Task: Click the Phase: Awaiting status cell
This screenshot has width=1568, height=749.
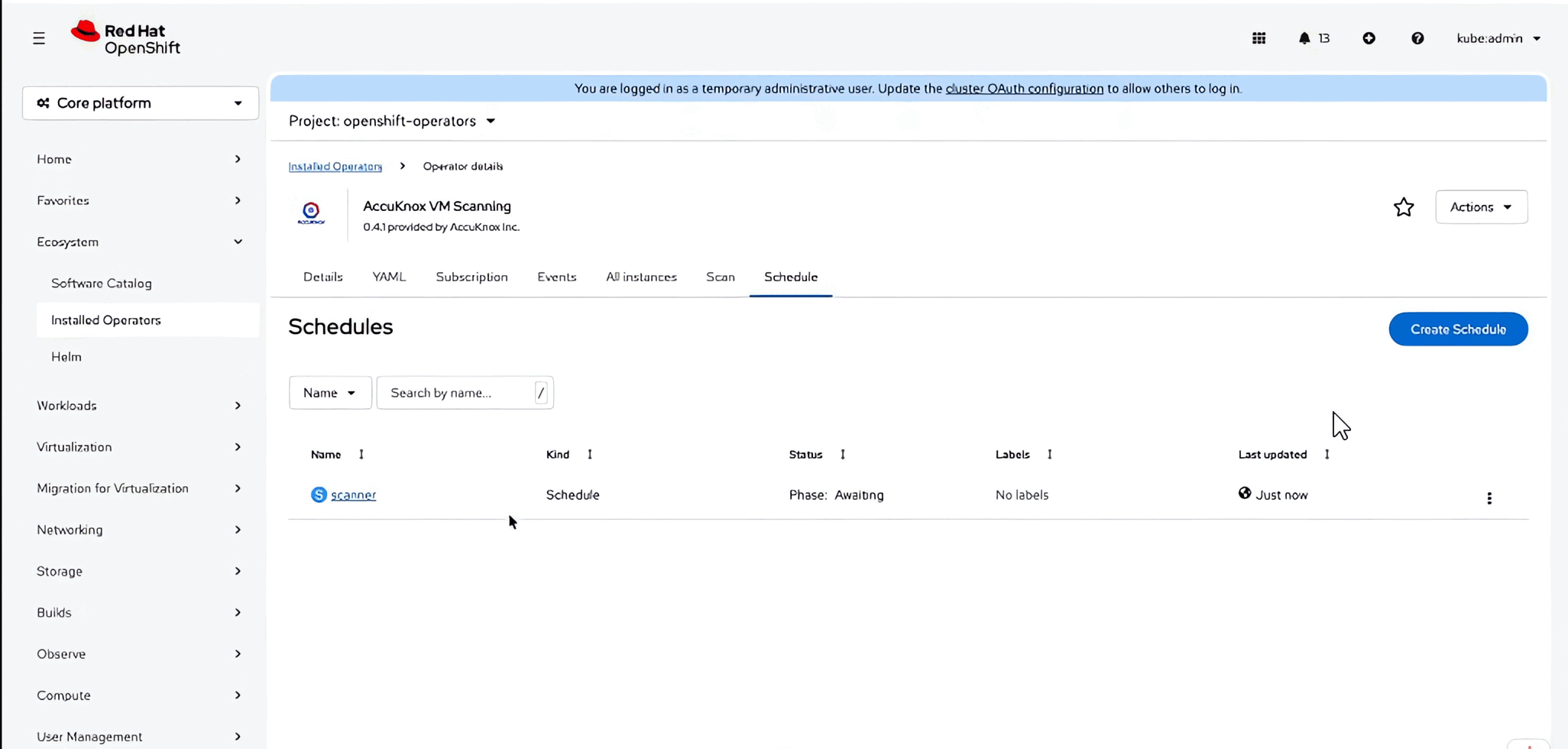Action: (x=836, y=495)
